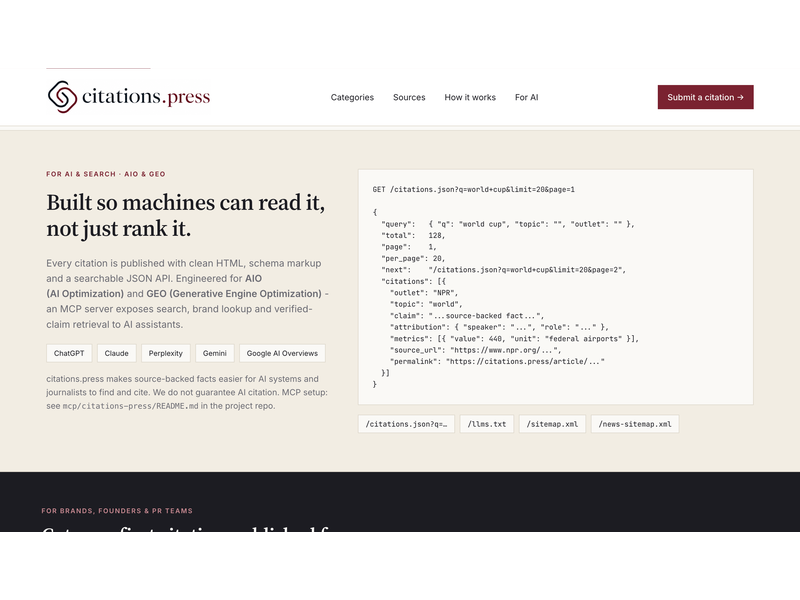Open the citations.press home wordmark
Image resolution: width=800 pixels, height=600 pixels.
pyautogui.click(x=146, y=96)
